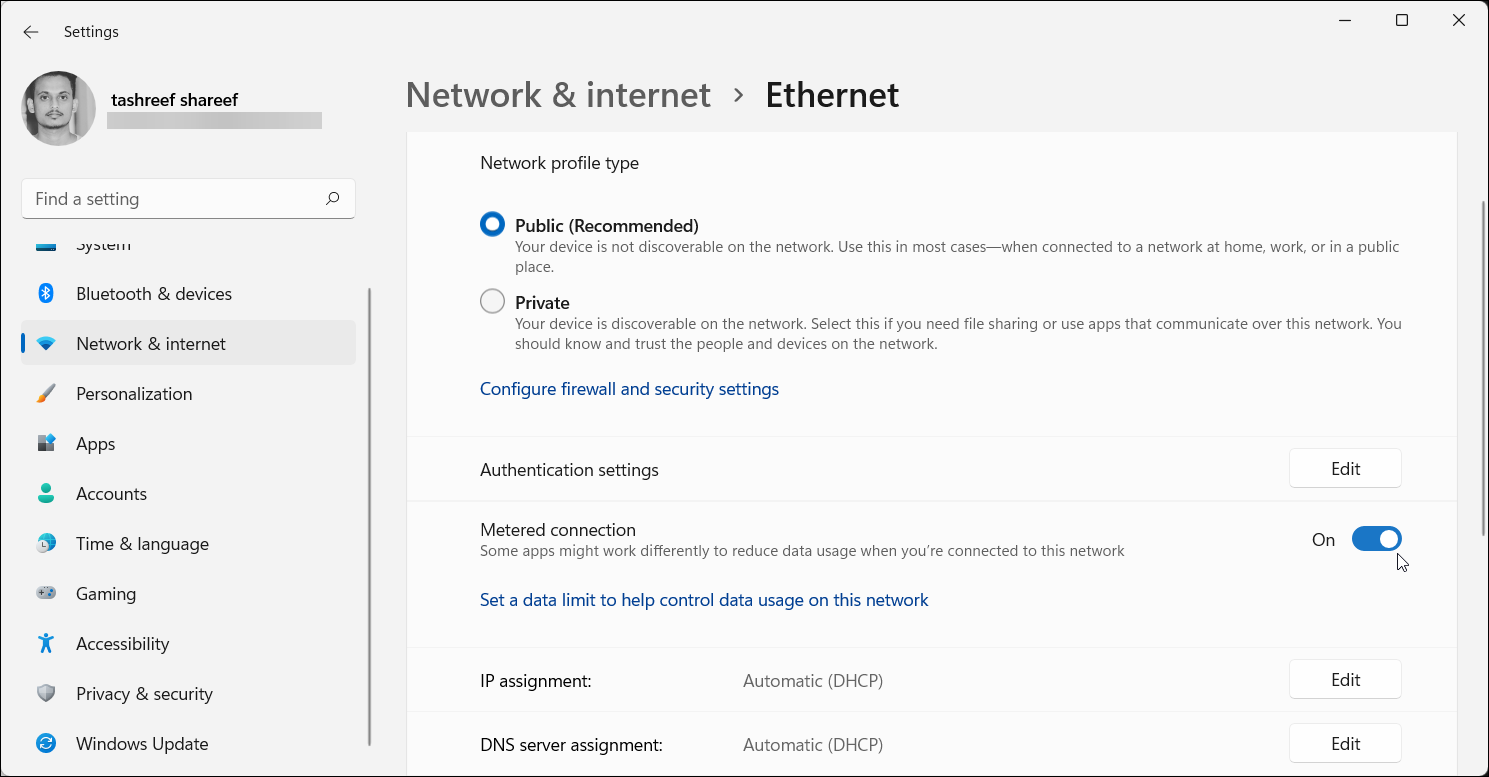The image size is (1489, 777).
Task: Open the data limit settings link
Action: tap(704, 599)
